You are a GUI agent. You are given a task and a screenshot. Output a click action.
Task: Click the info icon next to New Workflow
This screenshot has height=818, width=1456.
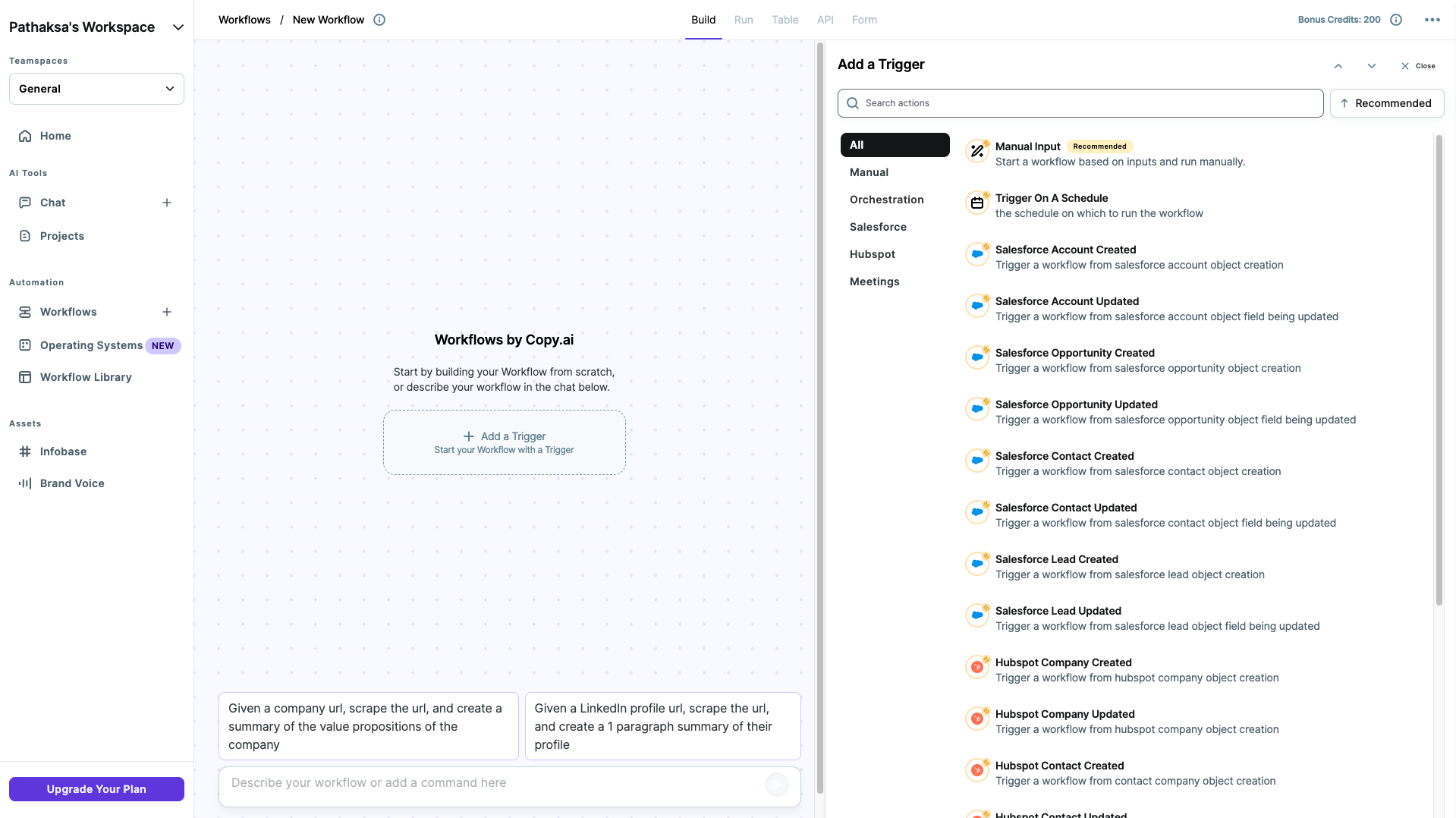pos(379,20)
